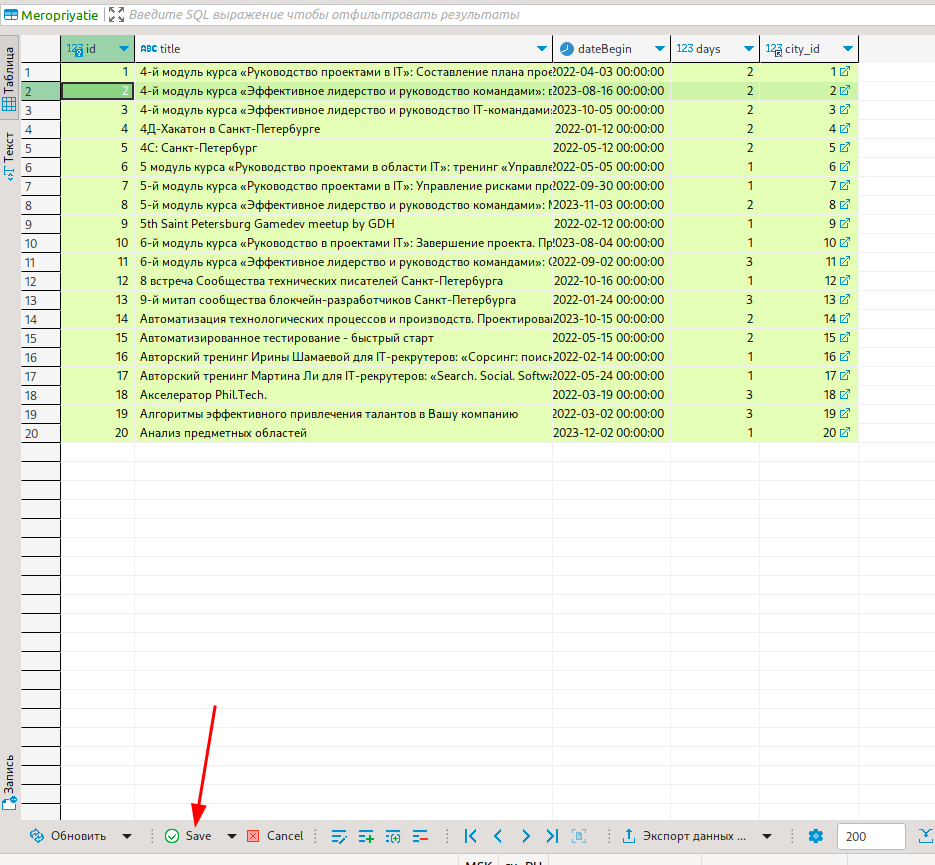Jump to the last row
The width and height of the screenshot is (935, 865).
tap(552, 836)
